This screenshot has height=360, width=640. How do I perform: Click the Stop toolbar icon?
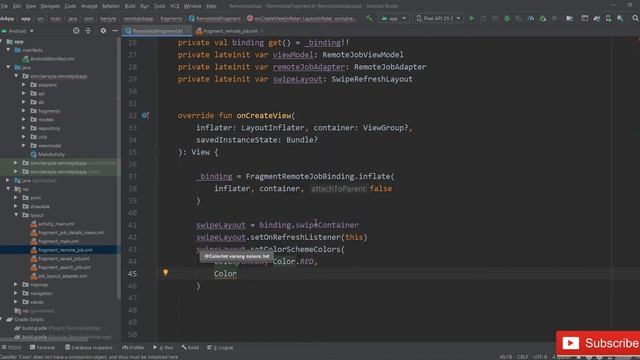pos(554,18)
